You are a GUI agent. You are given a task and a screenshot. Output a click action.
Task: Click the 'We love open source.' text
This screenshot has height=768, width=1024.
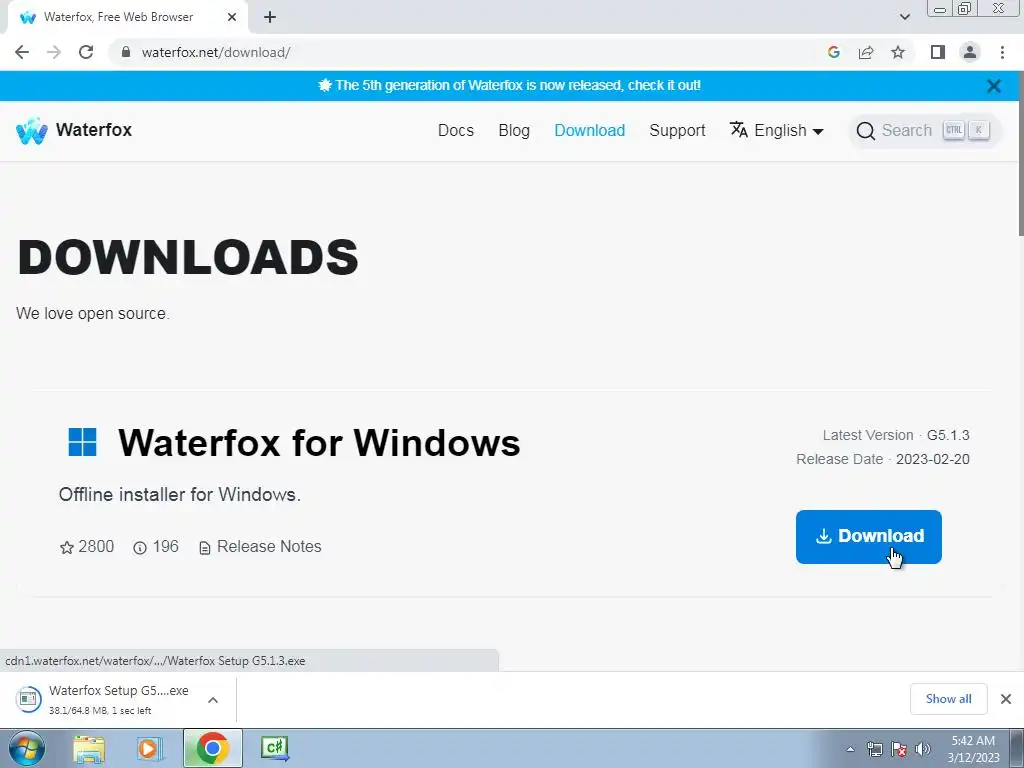point(93,313)
